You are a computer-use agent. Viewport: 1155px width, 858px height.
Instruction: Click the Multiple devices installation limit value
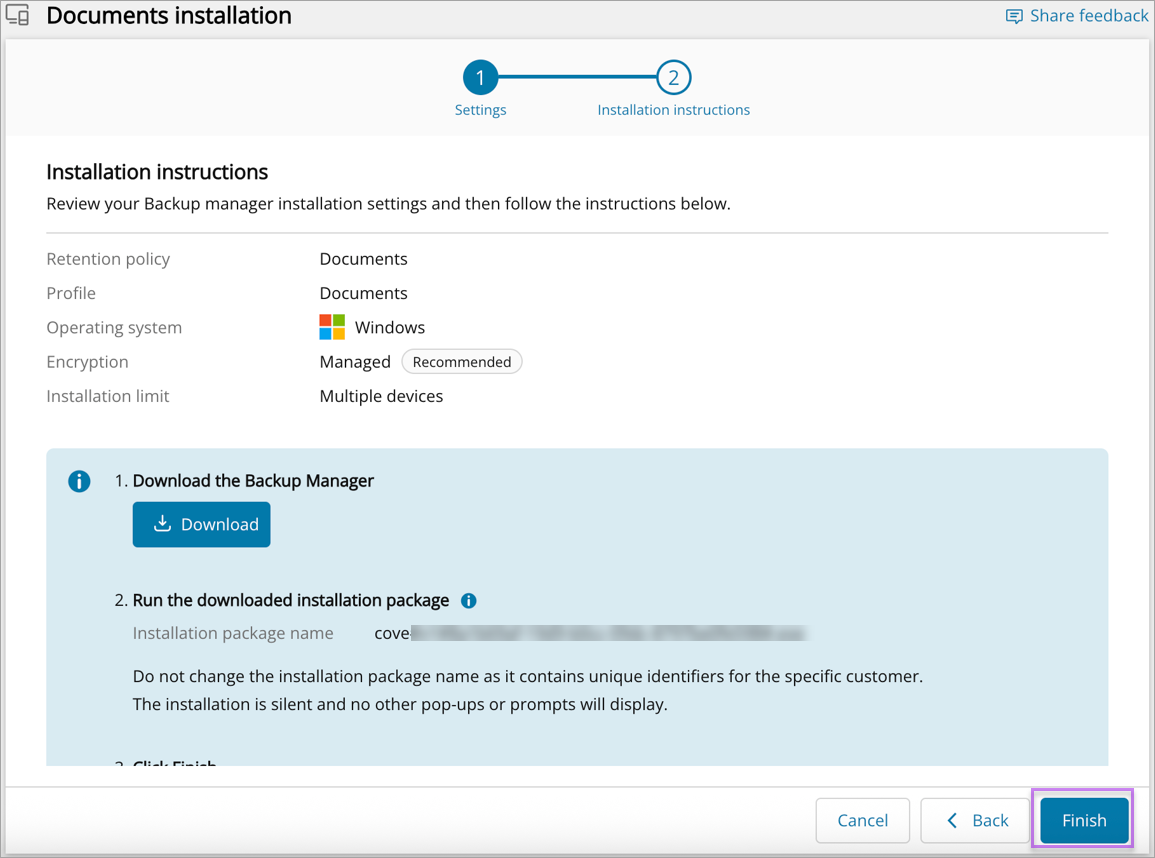[381, 396]
